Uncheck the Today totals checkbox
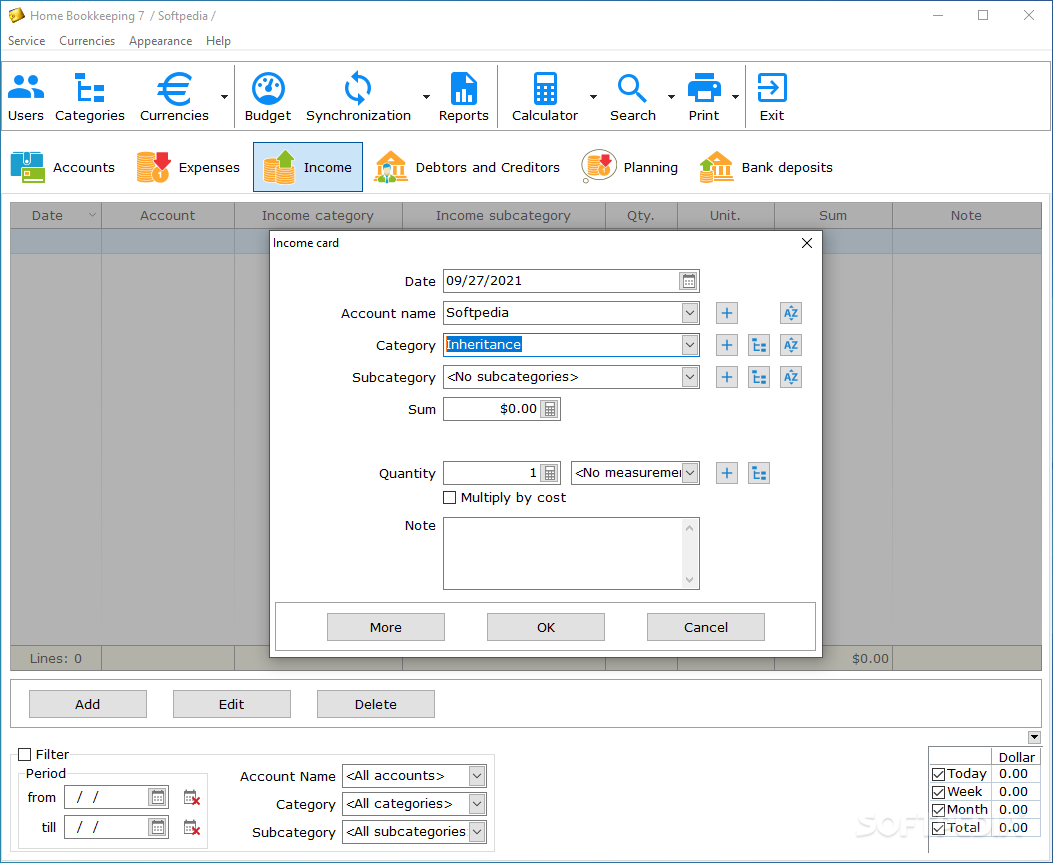The image size is (1053, 863). click(x=939, y=774)
